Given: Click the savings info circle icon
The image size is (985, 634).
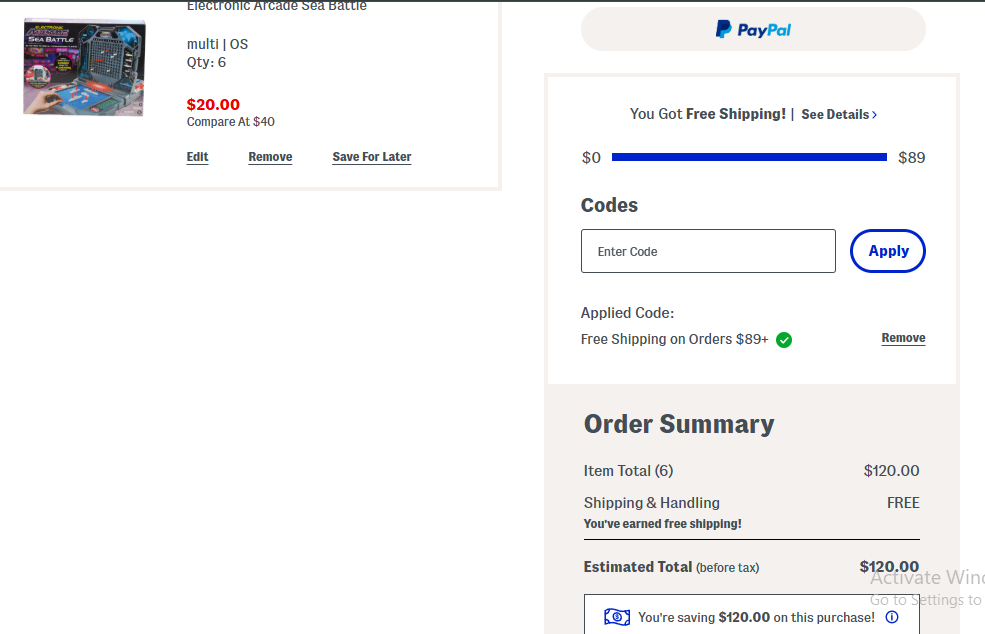Looking at the screenshot, I should click(892, 617).
